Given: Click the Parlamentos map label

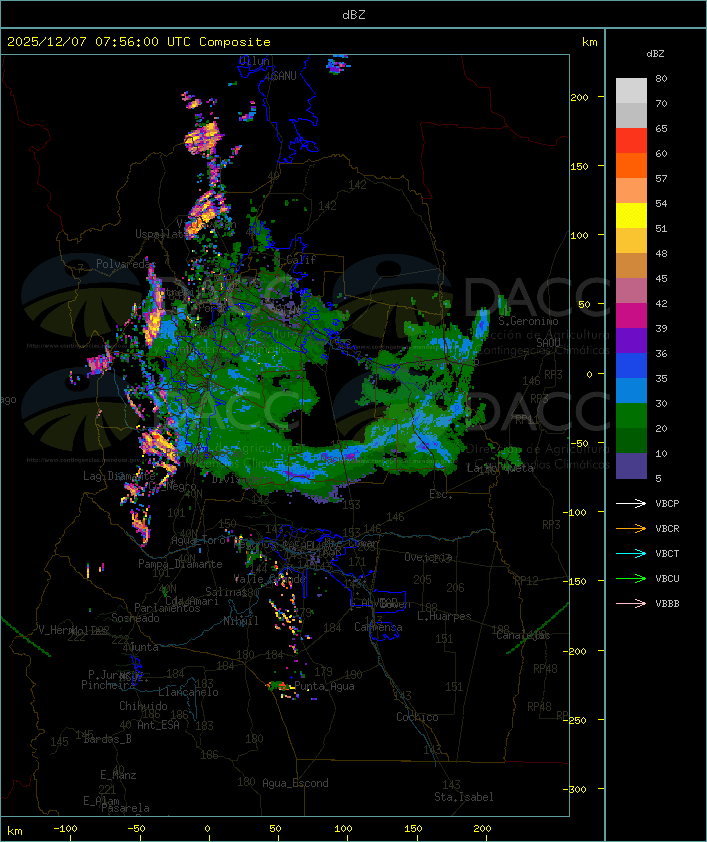Looking at the screenshot, I should [167, 608].
